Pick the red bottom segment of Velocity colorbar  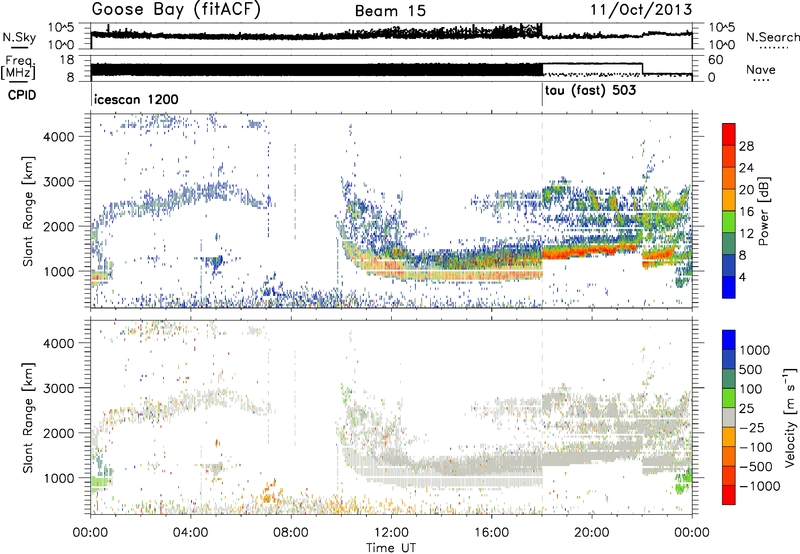pyautogui.click(x=729, y=495)
